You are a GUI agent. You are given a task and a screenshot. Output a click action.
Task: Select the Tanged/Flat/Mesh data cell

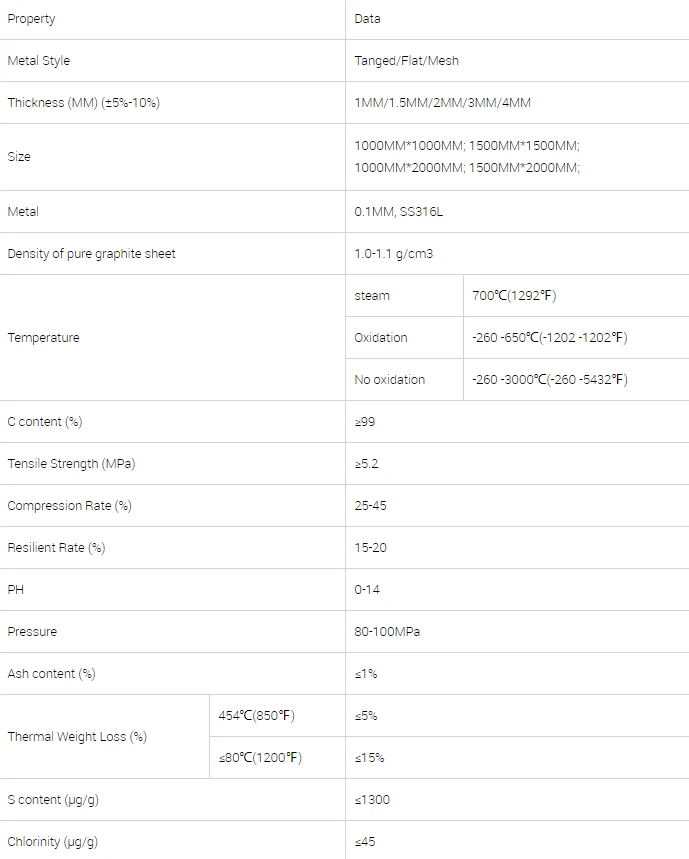(x=517, y=61)
